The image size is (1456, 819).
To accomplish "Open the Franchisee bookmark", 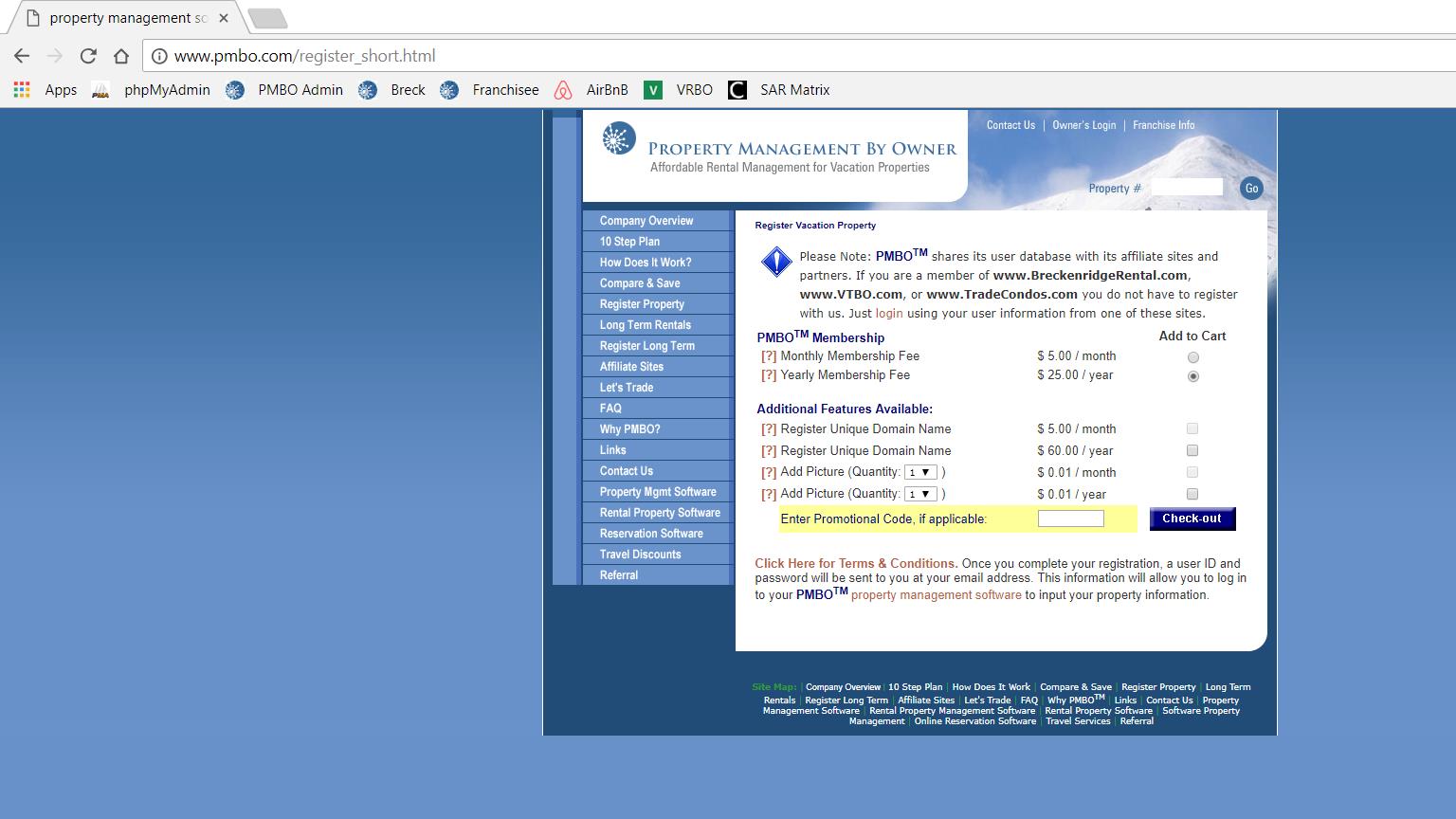I will (x=490, y=90).
